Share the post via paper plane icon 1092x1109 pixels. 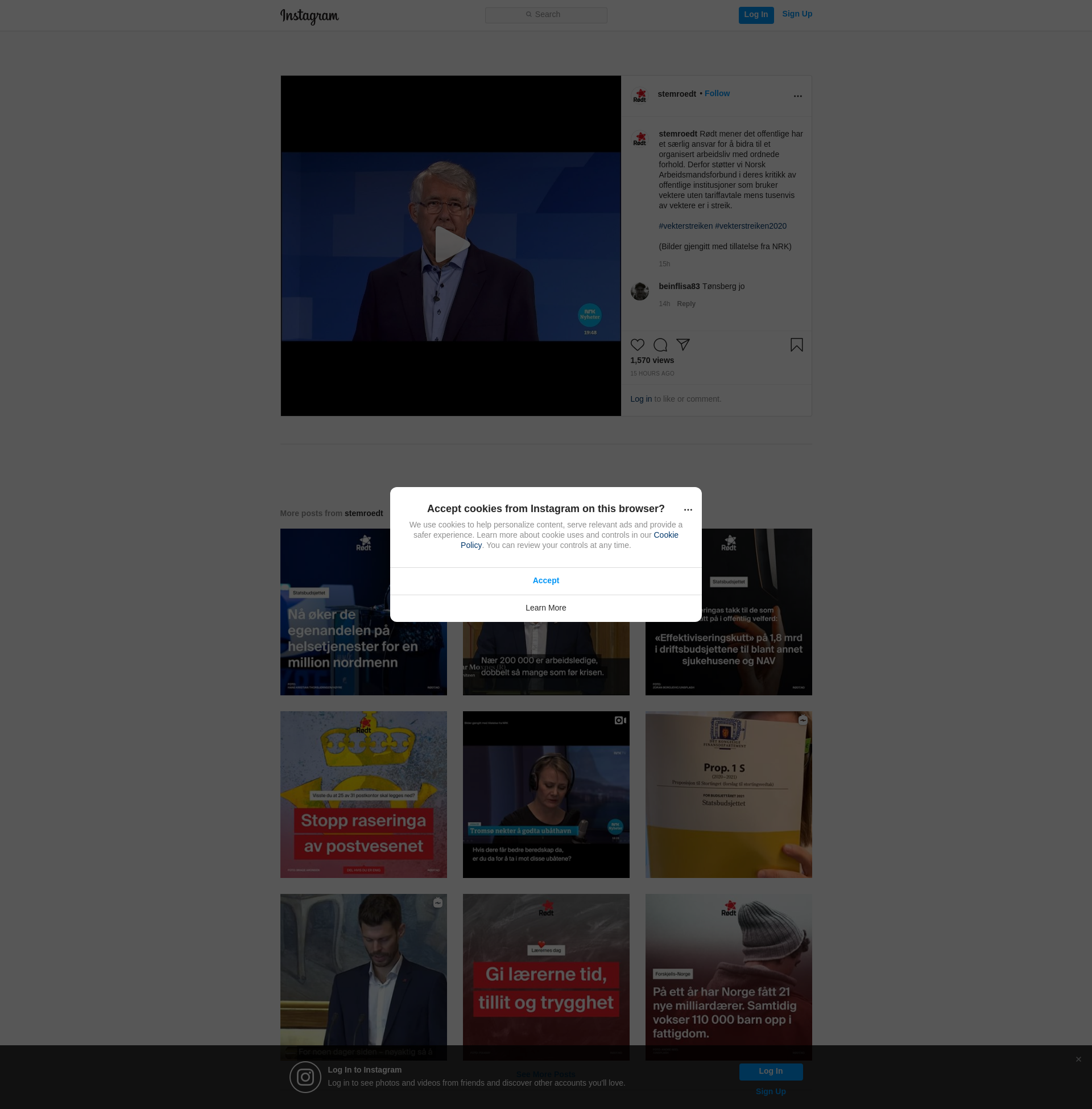pyautogui.click(x=682, y=345)
